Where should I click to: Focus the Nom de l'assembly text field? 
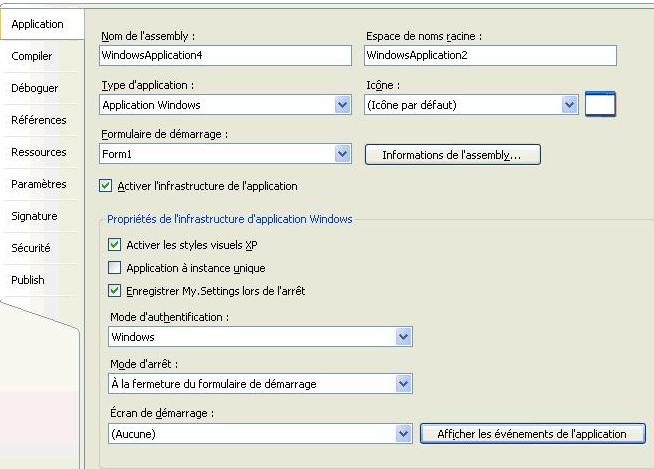click(225, 55)
